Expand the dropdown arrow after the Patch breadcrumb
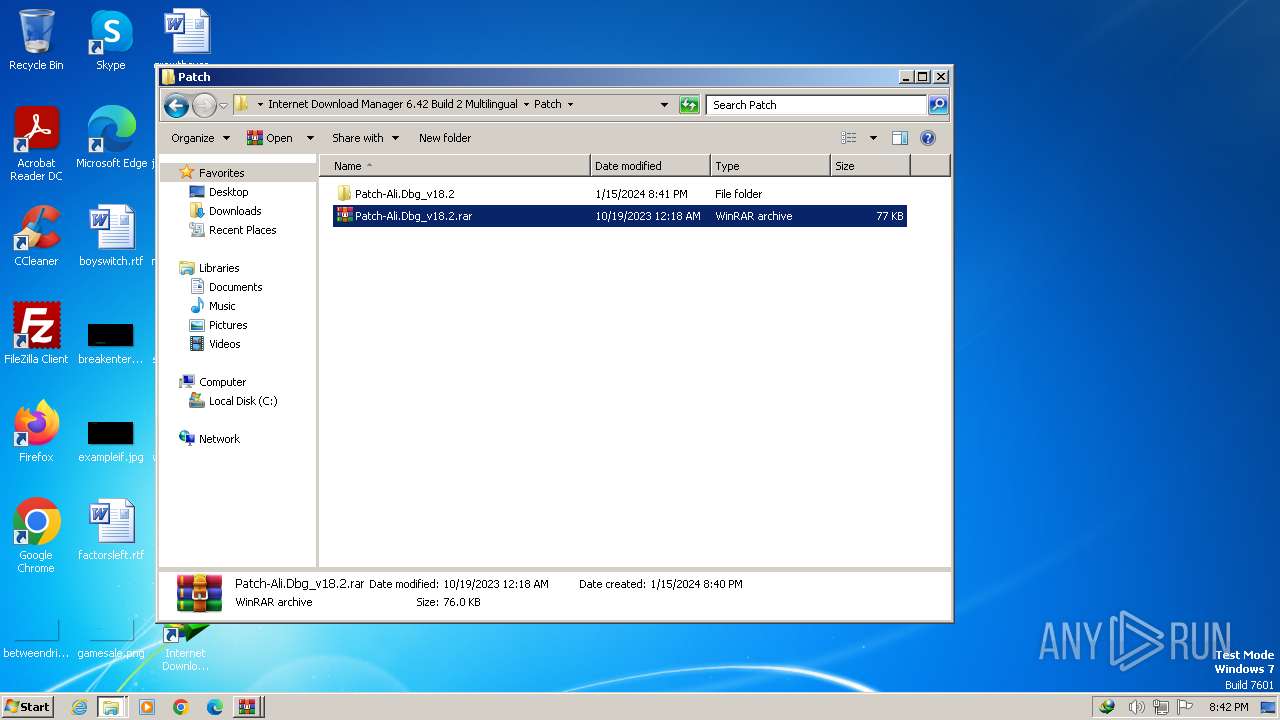Image resolution: width=1280 pixels, height=720 pixels. click(x=570, y=104)
